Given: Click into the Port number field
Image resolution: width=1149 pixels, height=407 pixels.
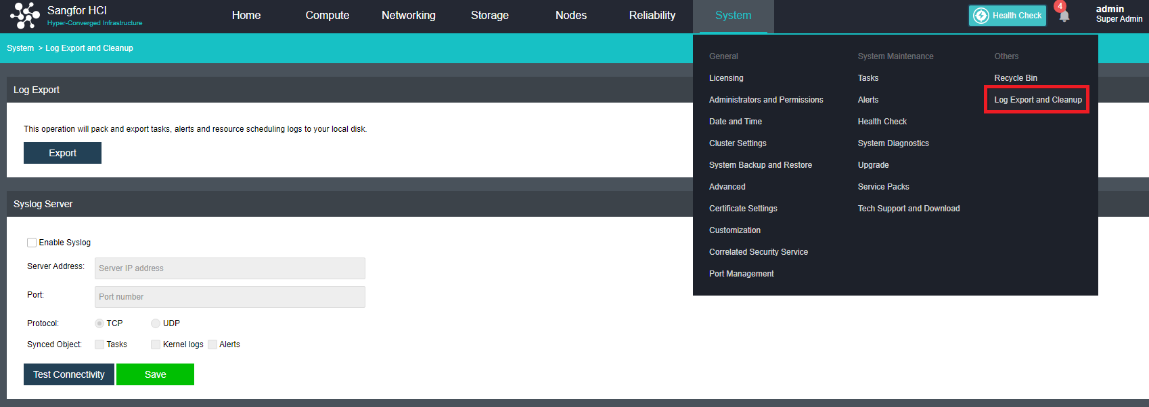Looking at the screenshot, I should (x=229, y=297).
